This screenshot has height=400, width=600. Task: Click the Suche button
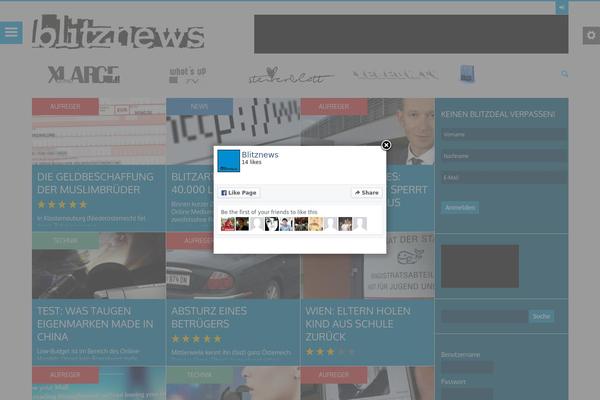(x=541, y=317)
